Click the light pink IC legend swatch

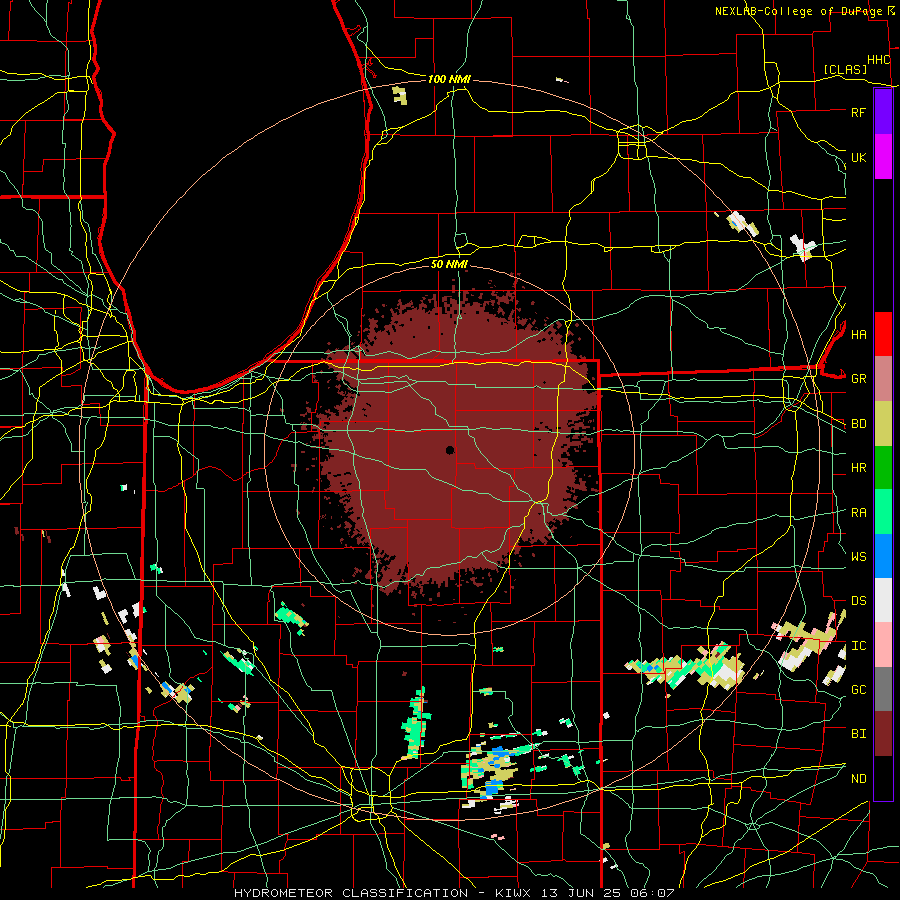point(883,645)
